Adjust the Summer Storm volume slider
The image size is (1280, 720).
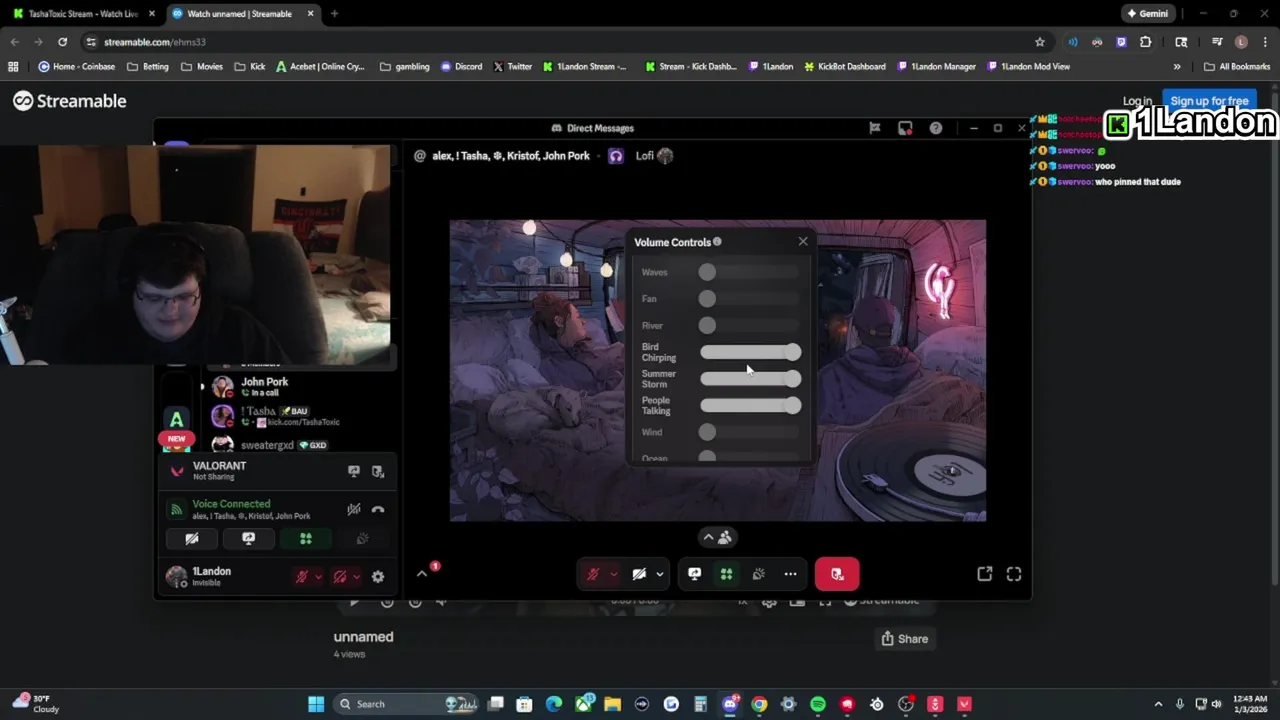[x=751, y=379]
